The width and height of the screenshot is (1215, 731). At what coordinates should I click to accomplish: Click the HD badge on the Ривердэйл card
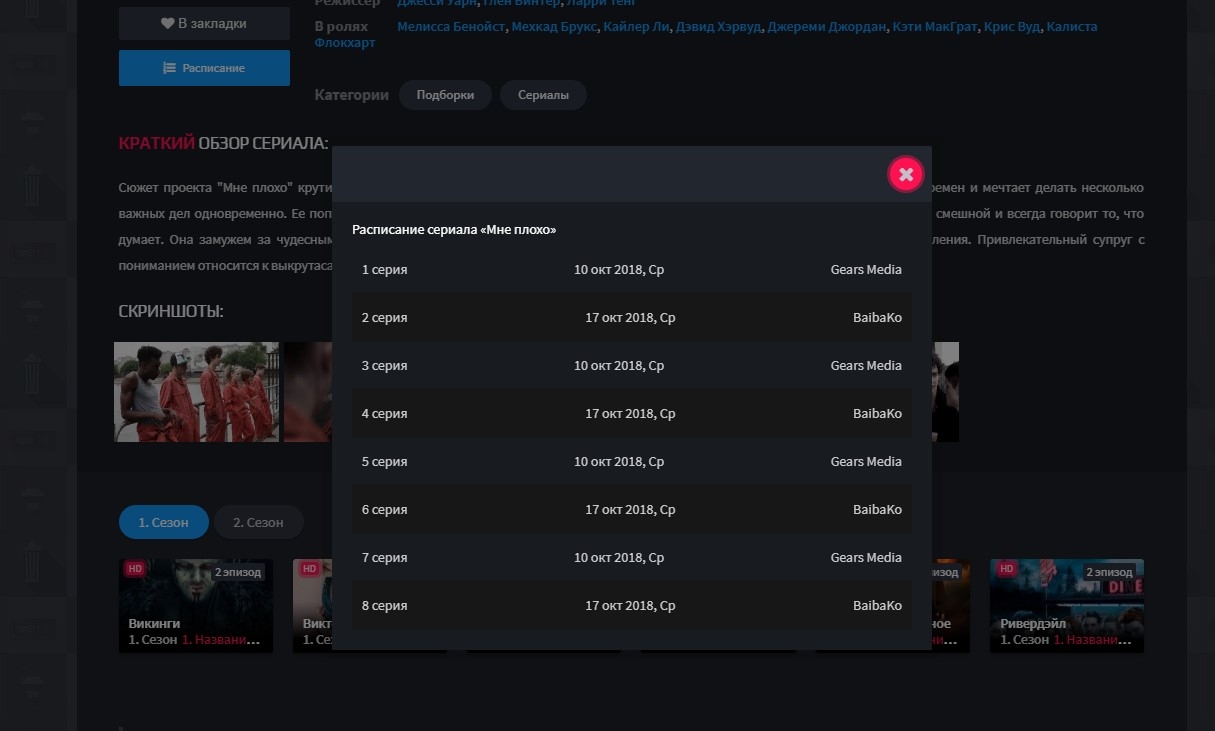pos(1006,569)
